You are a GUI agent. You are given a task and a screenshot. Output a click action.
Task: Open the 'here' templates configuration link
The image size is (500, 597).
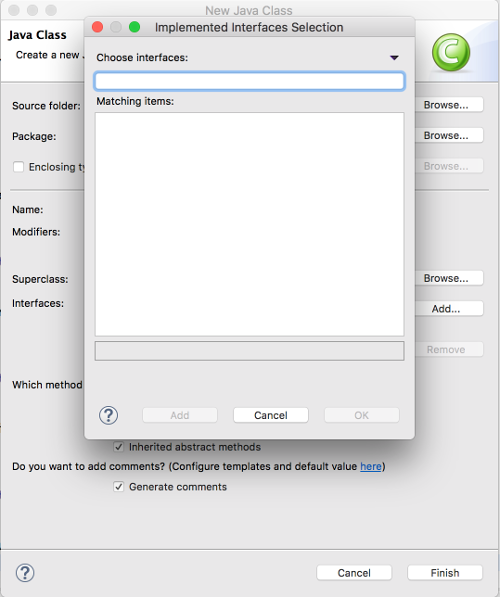tap(371, 466)
